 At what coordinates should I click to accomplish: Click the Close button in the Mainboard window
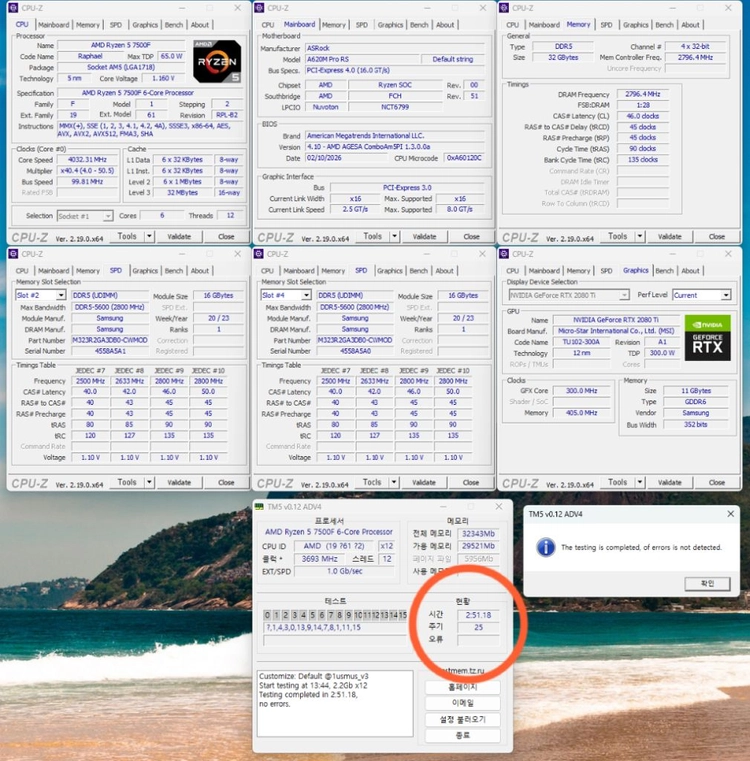click(x=471, y=236)
